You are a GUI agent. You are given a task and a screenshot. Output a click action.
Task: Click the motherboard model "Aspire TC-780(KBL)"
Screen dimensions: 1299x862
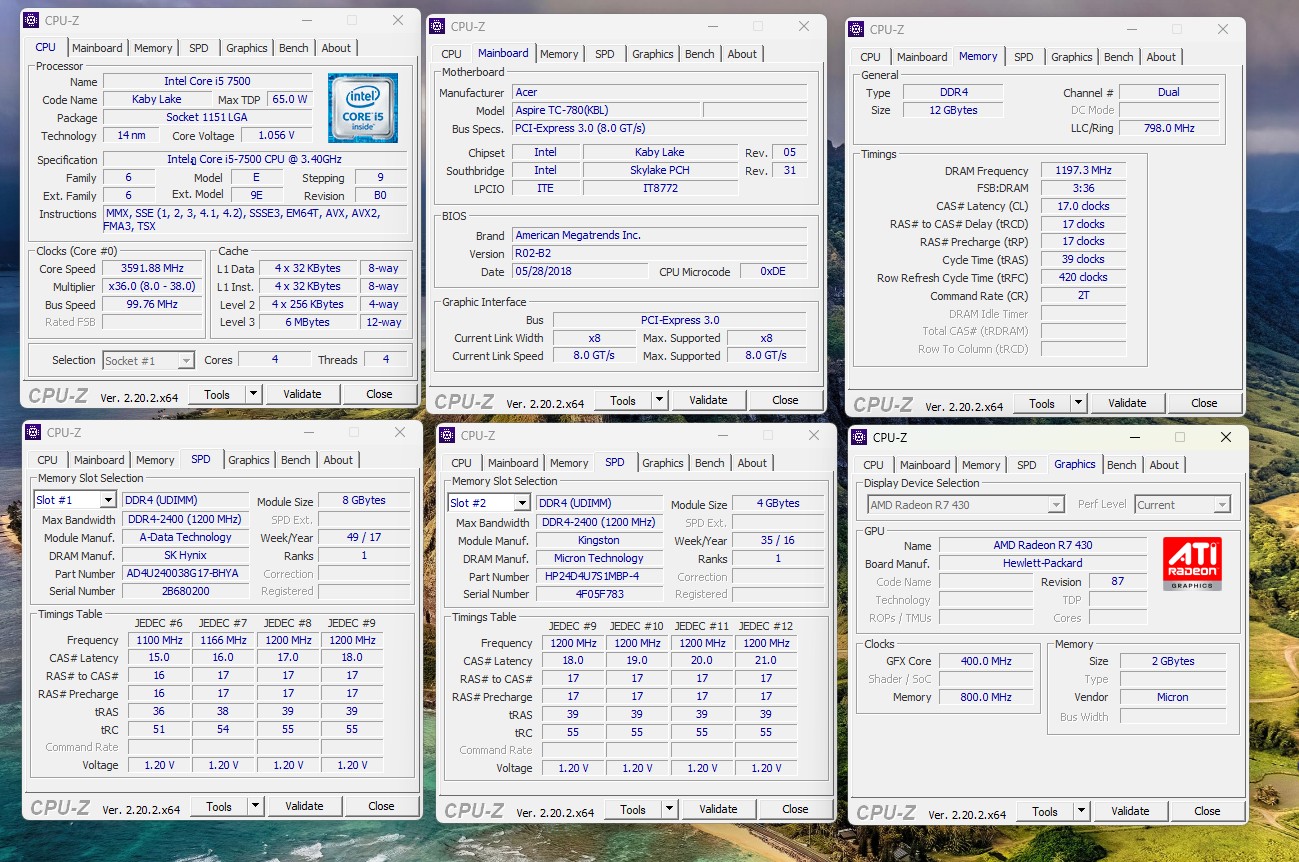click(606, 110)
